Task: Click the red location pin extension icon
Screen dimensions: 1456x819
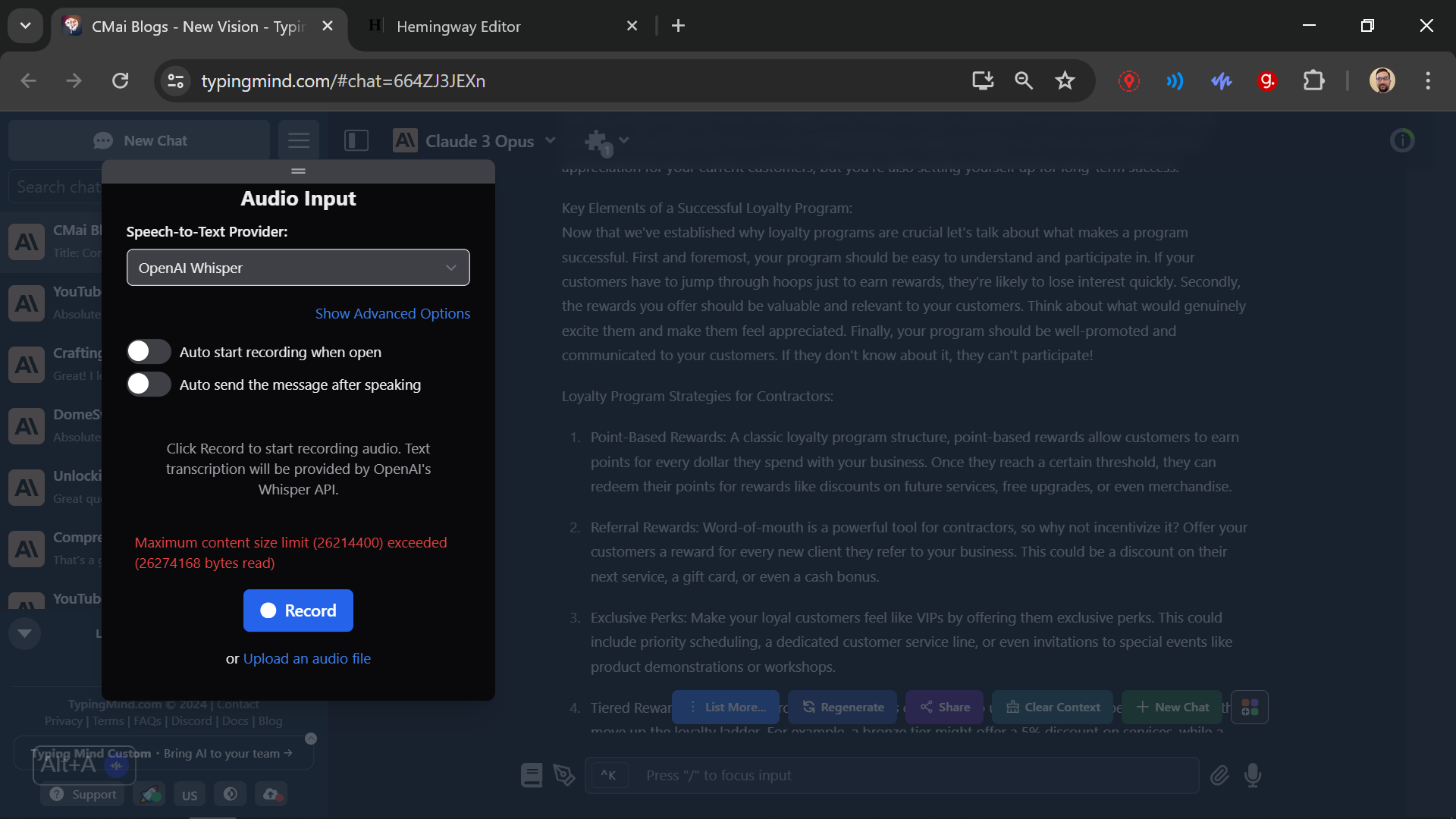Action: 1129,80
